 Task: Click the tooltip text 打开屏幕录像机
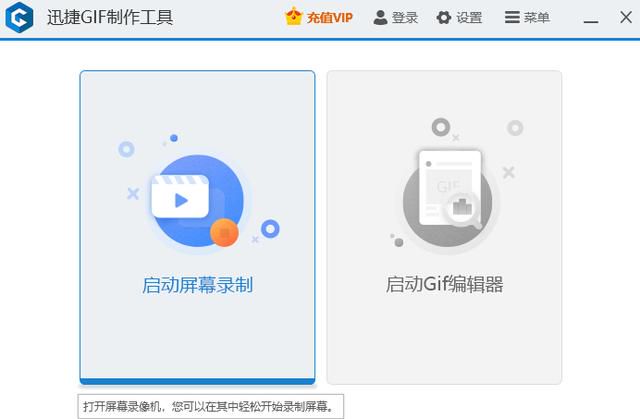click(121, 406)
